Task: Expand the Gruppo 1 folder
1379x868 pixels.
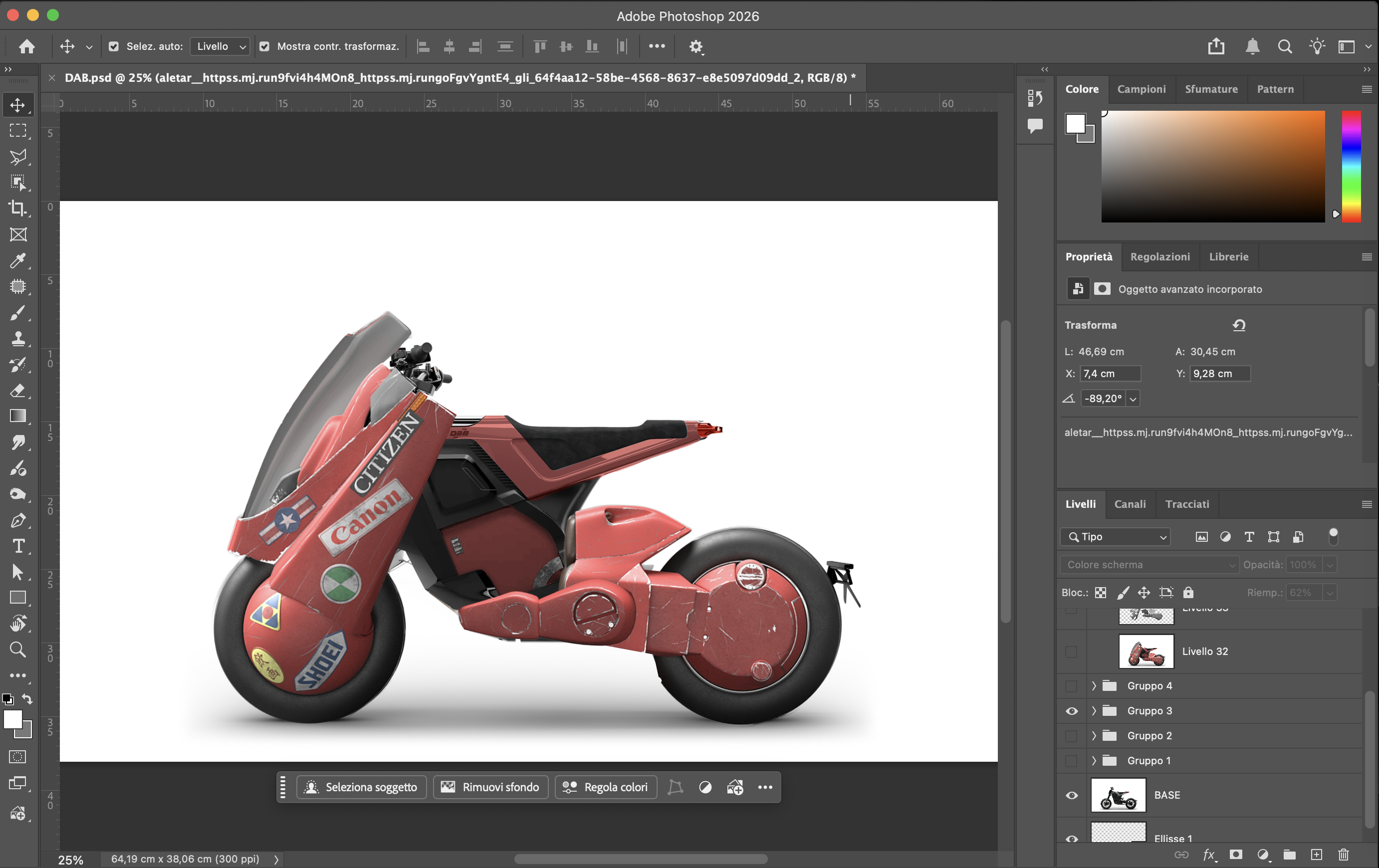Action: pyautogui.click(x=1094, y=761)
